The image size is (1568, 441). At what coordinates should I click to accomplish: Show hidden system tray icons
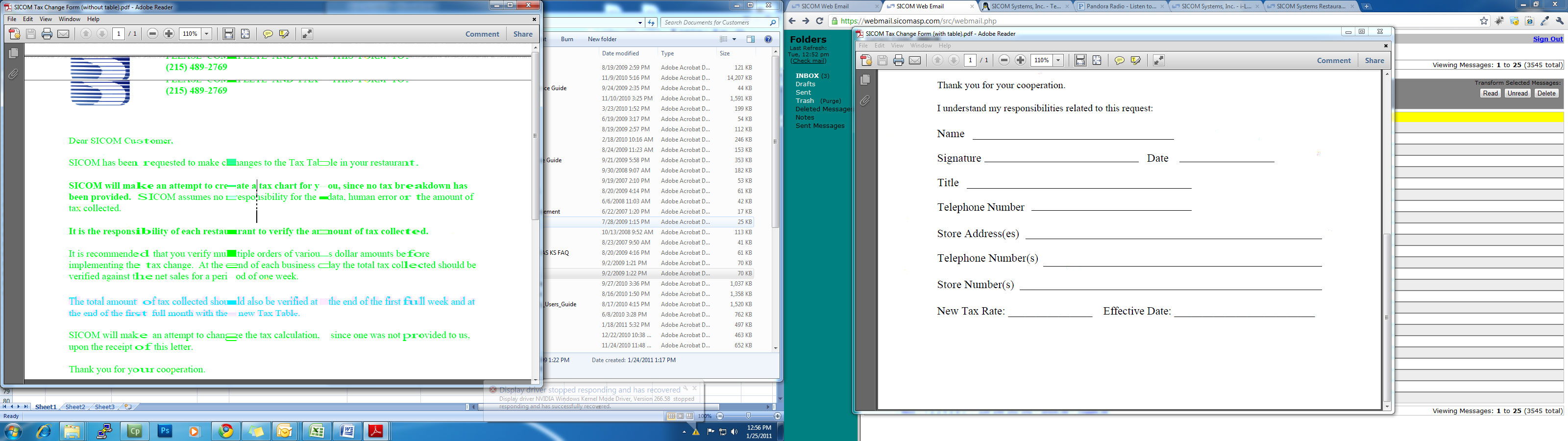(683, 432)
